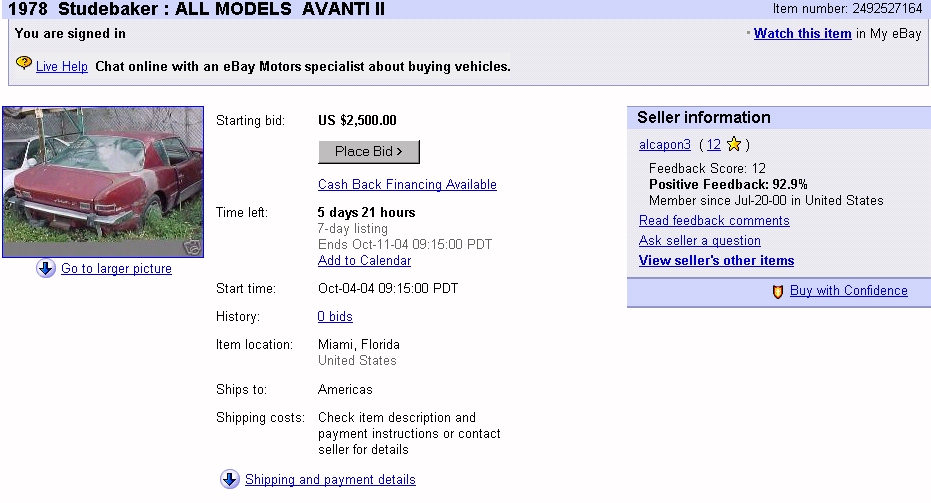Click arrow icon beside Shipping and payment details
931x503 pixels.
tap(230, 479)
